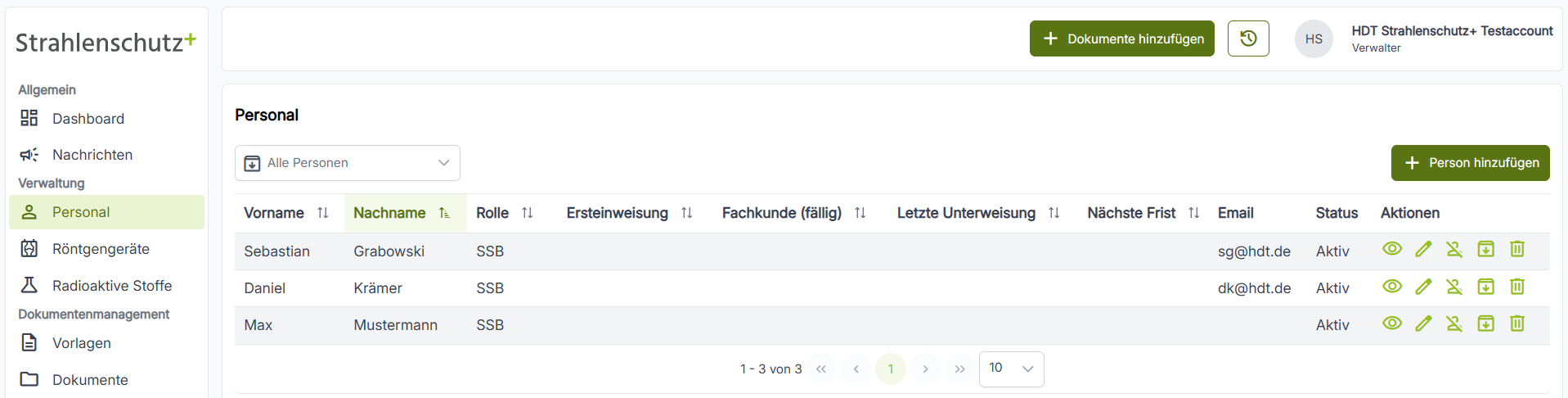Delete Sebastian Grabowski with the trash icon
The height and width of the screenshot is (398, 1568).
pos(1517,249)
